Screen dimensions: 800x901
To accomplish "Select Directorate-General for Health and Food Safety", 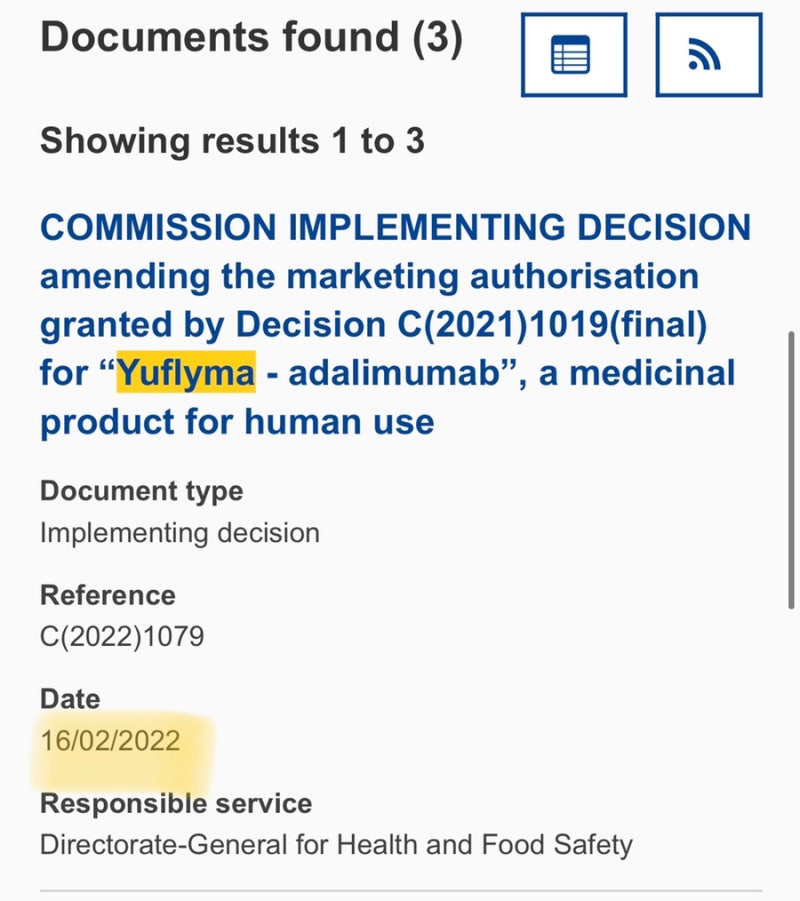I will [336, 844].
